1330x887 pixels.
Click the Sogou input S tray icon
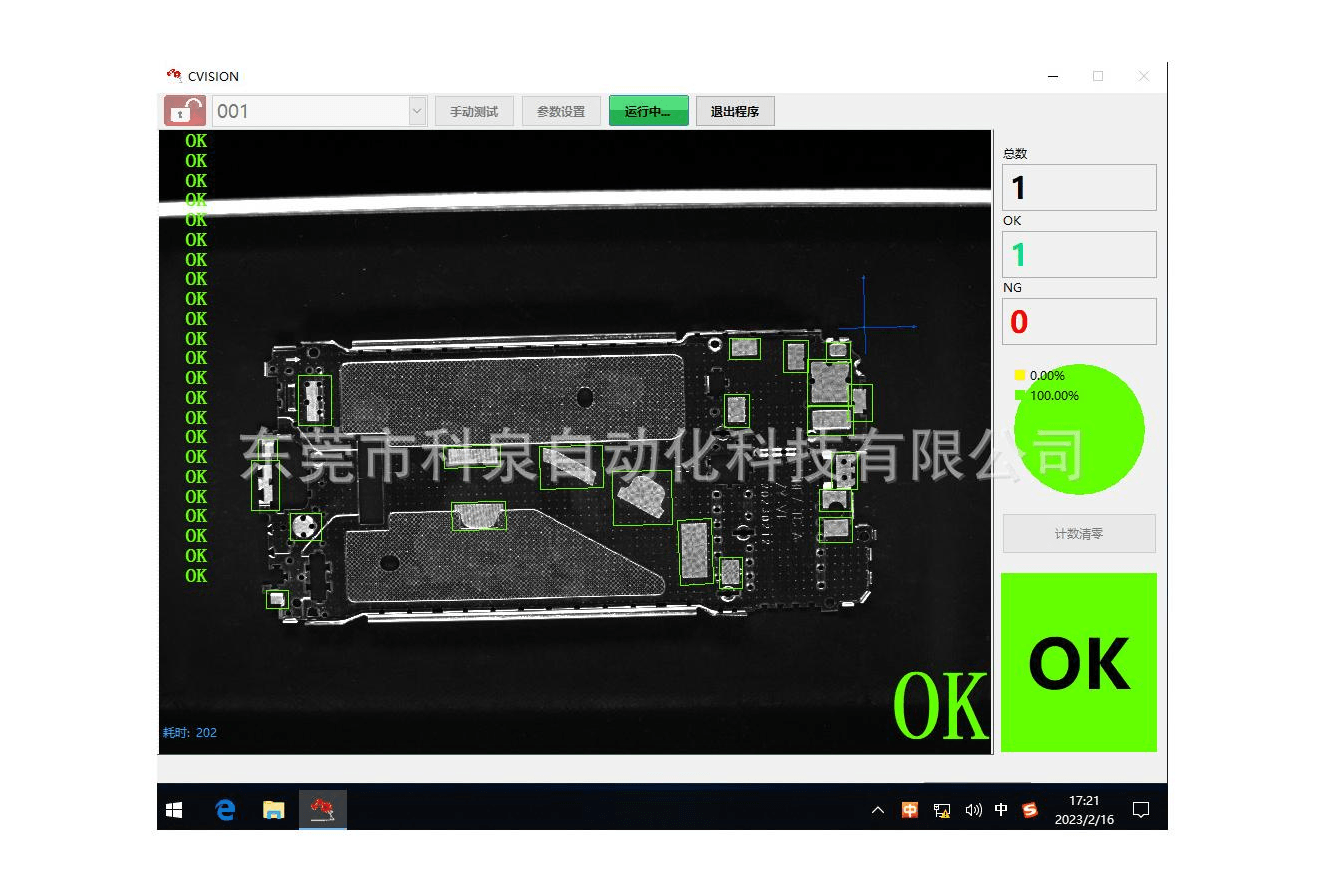[x=1030, y=810]
